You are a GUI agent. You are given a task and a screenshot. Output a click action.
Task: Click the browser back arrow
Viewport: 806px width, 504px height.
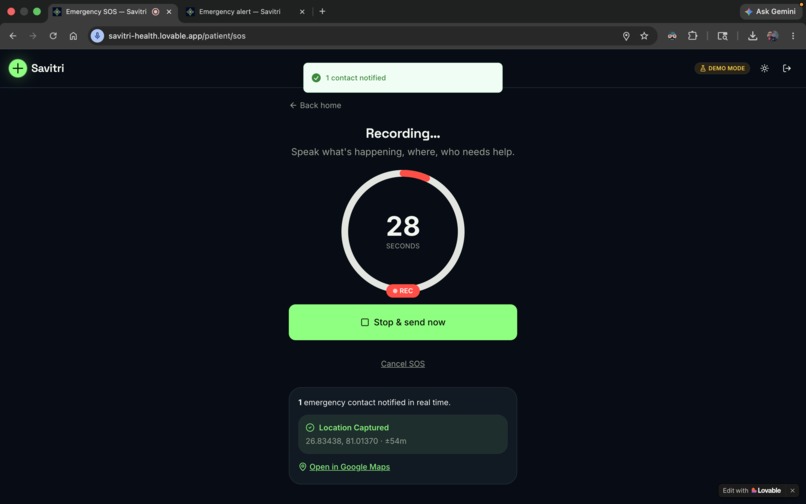tap(13, 36)
